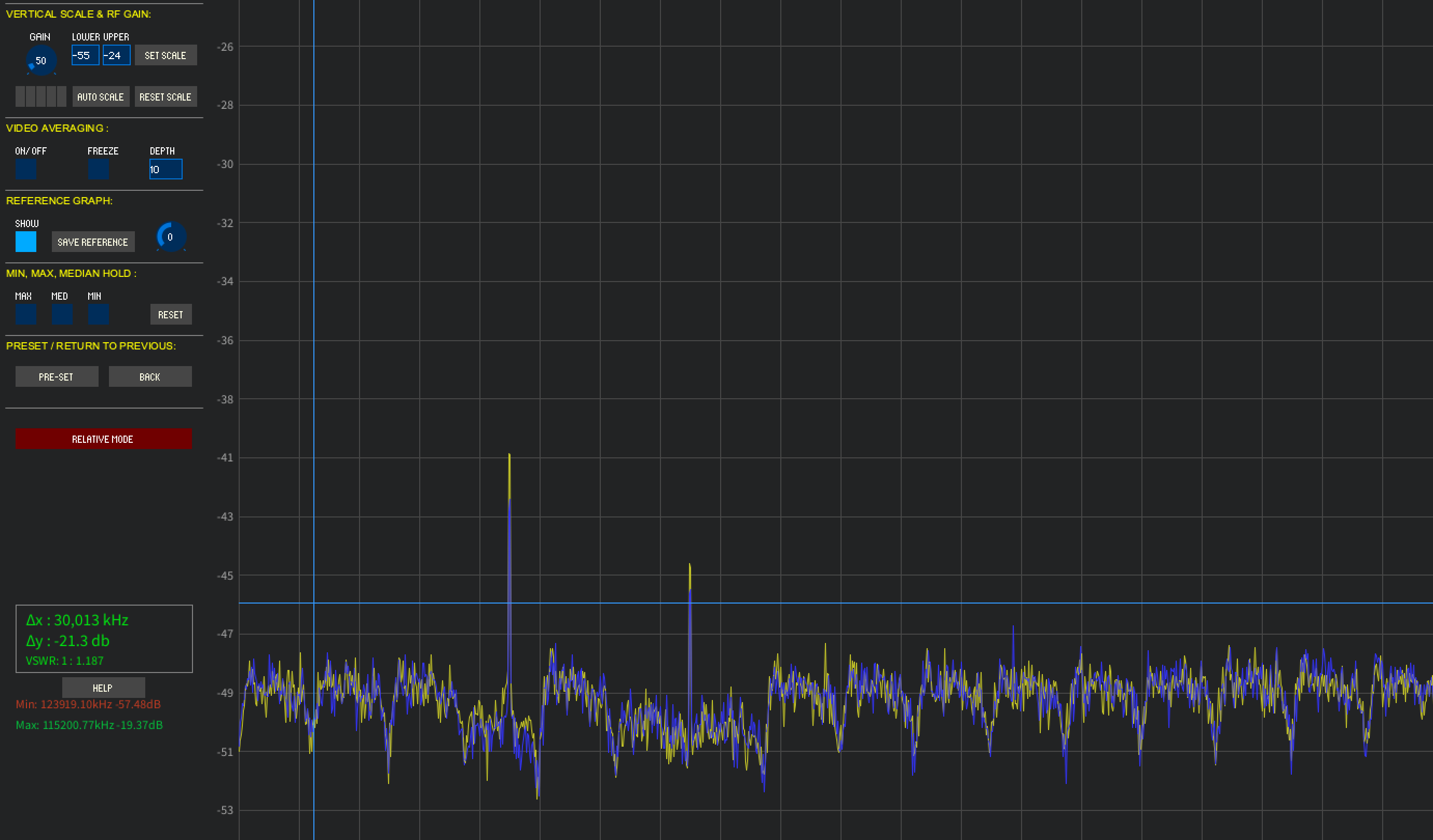Click the averaging DEPTH input field
Viewport: 1433px width, 840px height.
pyautogui.click(x=166, y=169)
